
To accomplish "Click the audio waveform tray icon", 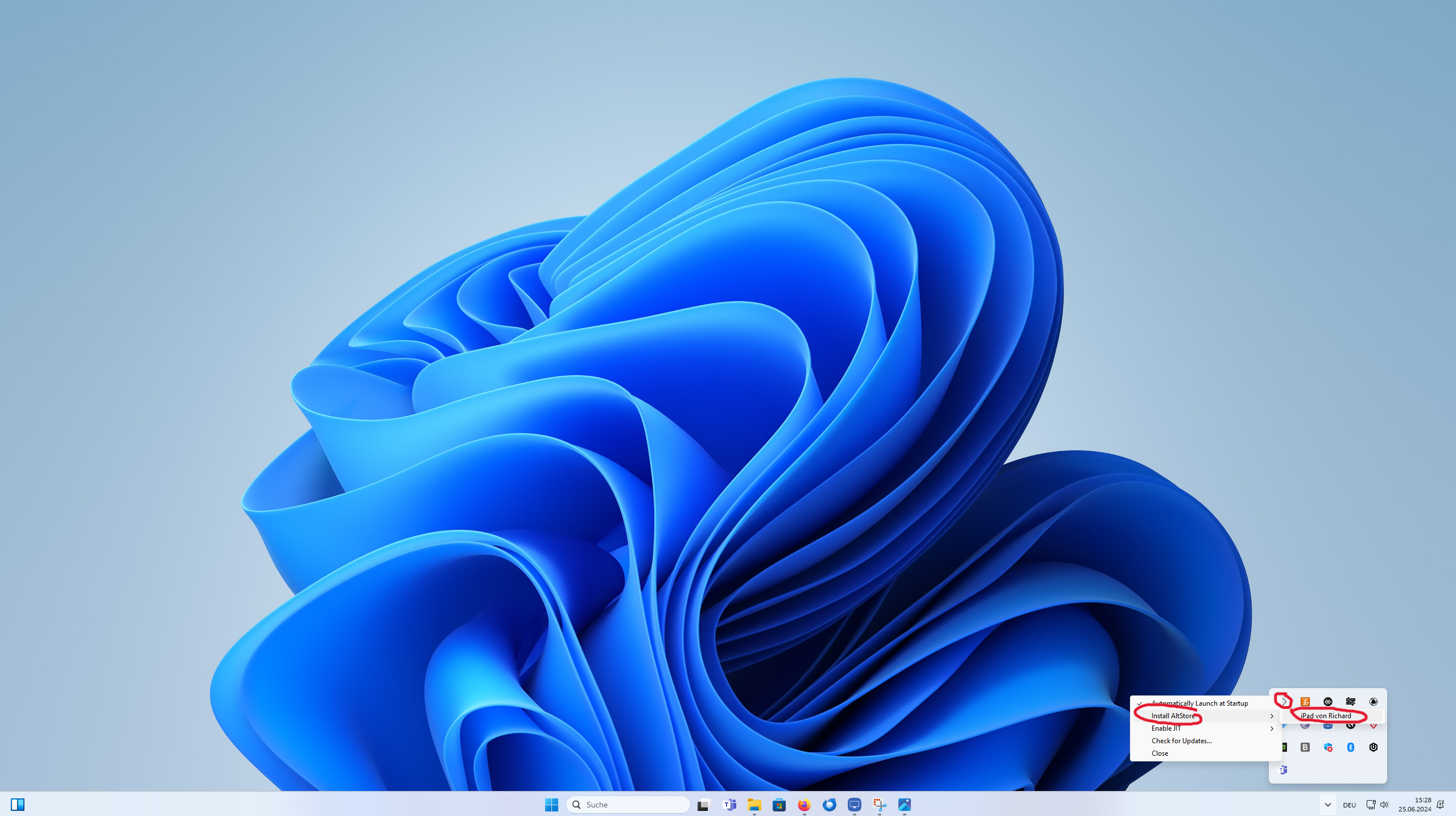I will [x=1328, y=701].
